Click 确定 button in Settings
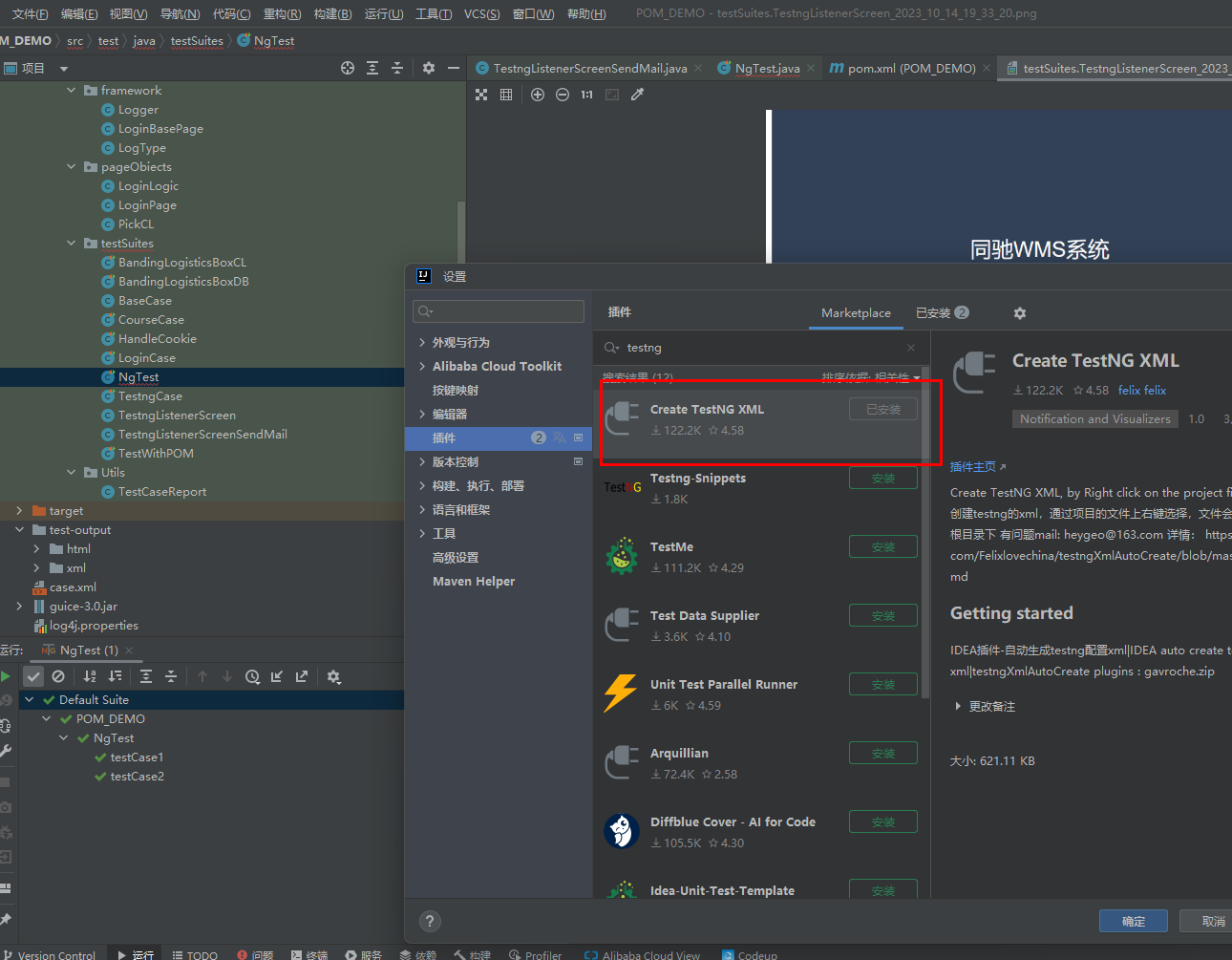The height and width of the screenshot is (960, 1232). tap(1134, 921)
